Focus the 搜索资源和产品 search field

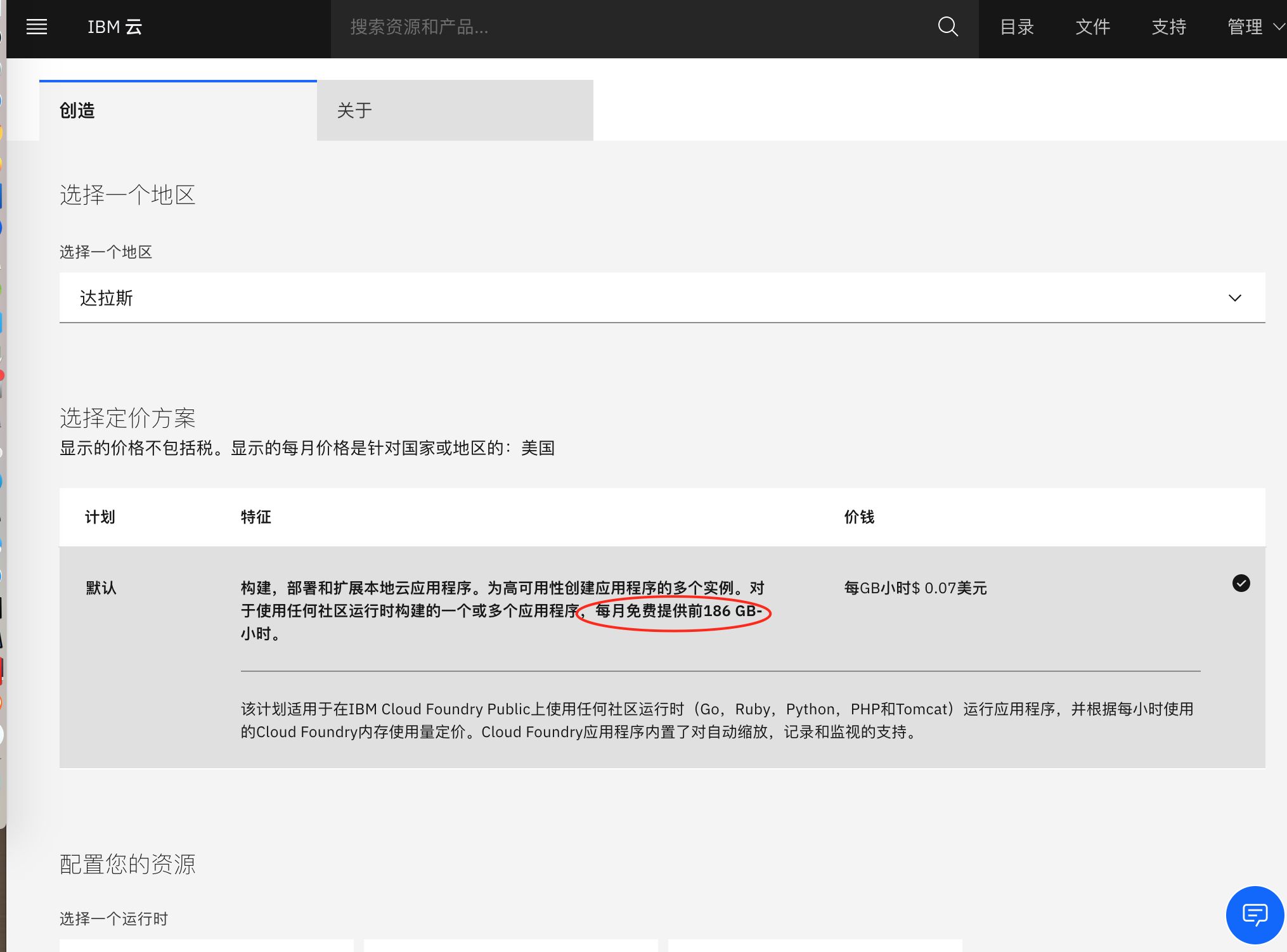point(634,27)
